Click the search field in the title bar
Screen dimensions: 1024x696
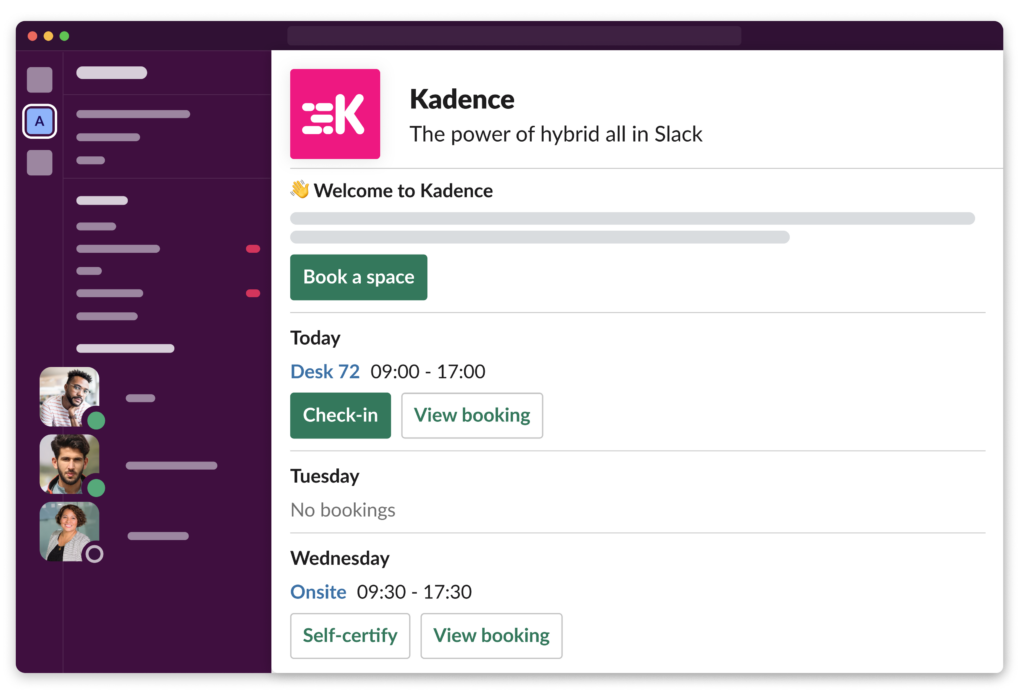(x=512, y=33)
